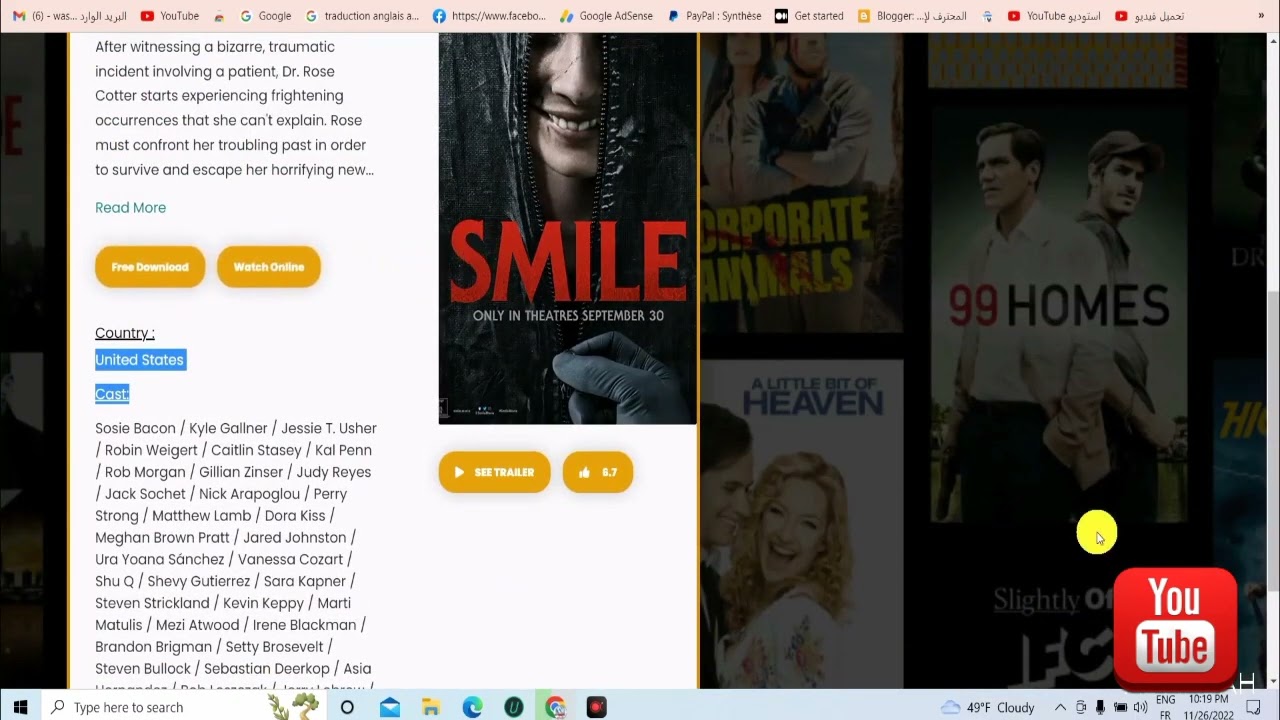Open the traduction anglais bookmark
Screen dimensions: 1280x720
[x=362, y=16]
